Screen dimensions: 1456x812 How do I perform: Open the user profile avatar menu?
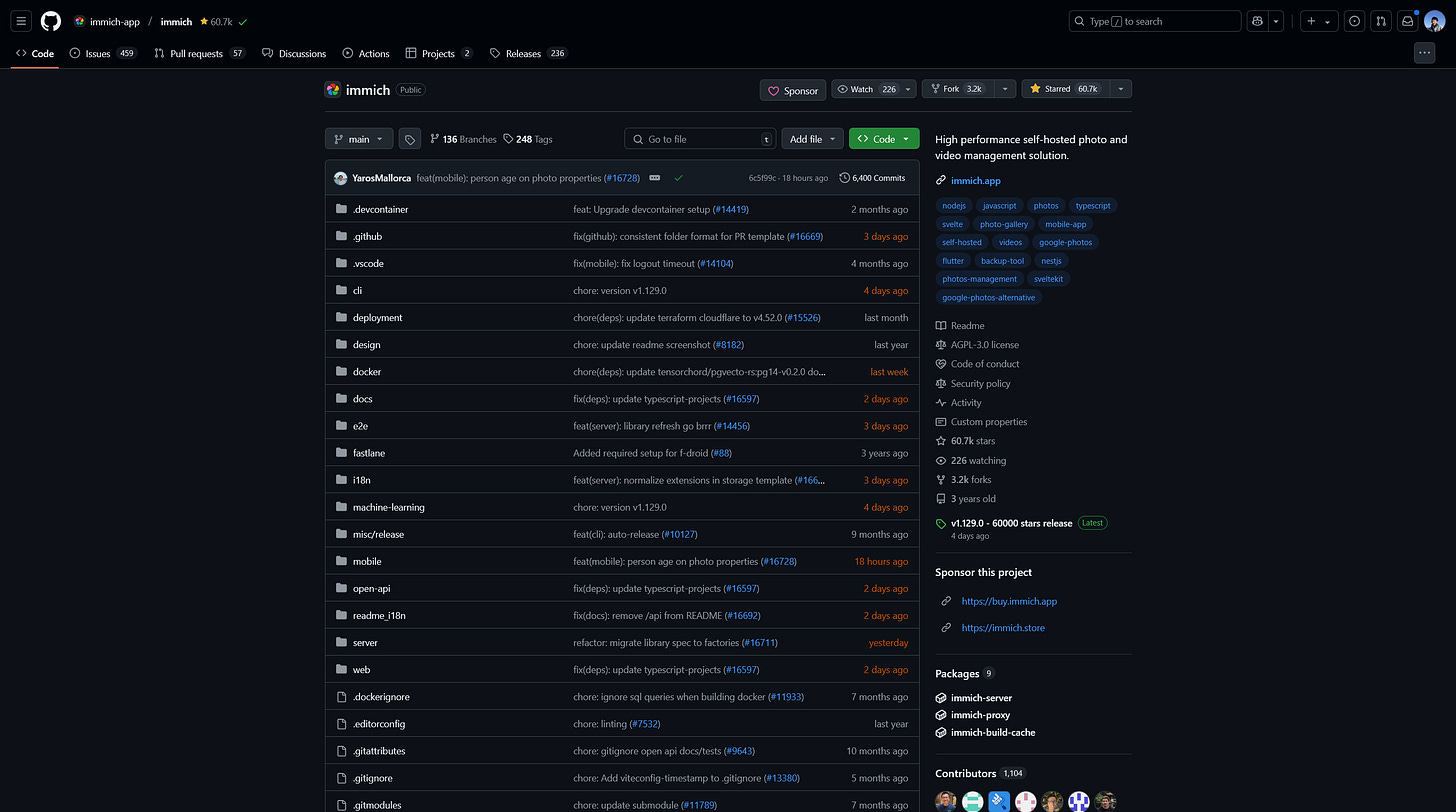click(x=1435, y=21)
